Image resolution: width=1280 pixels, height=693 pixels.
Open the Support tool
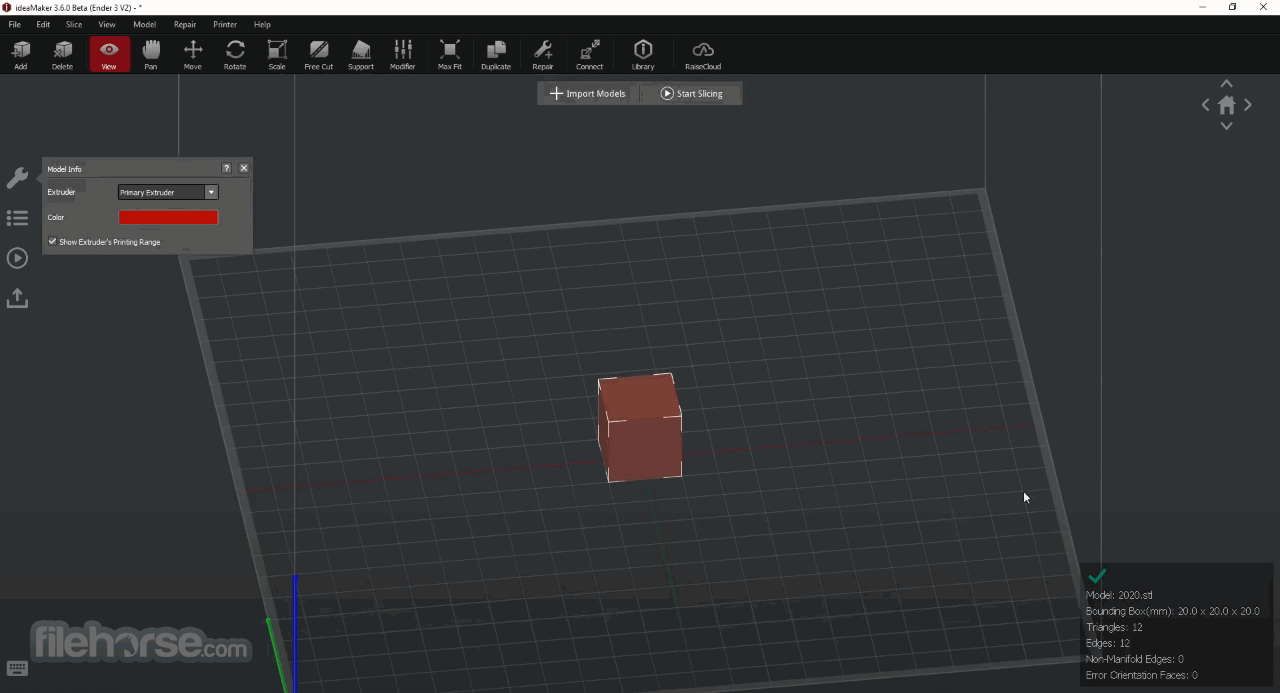pyautogui.click(x=360, y=54)
